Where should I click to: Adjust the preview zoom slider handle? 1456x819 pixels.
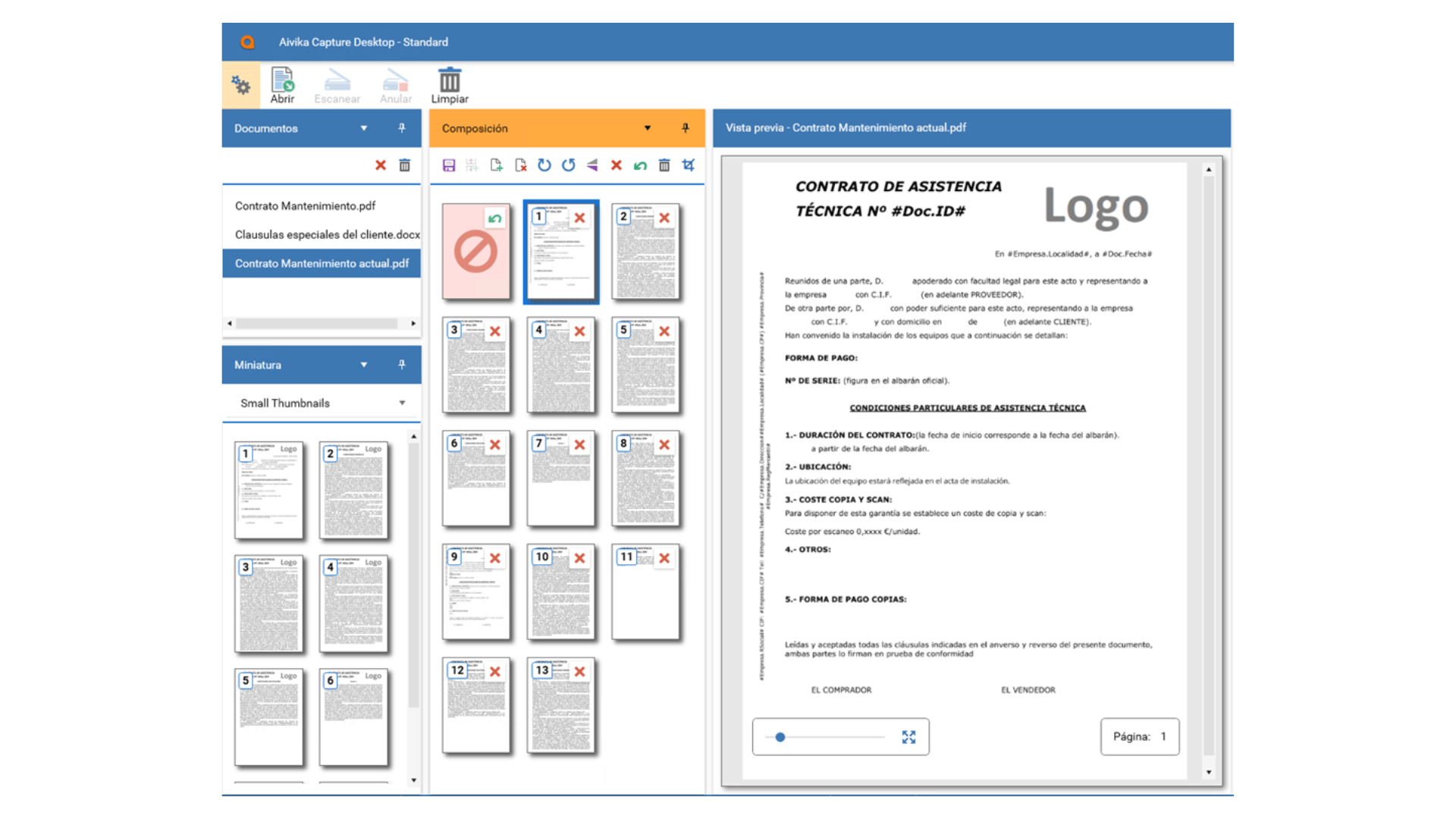coord(780,737)
